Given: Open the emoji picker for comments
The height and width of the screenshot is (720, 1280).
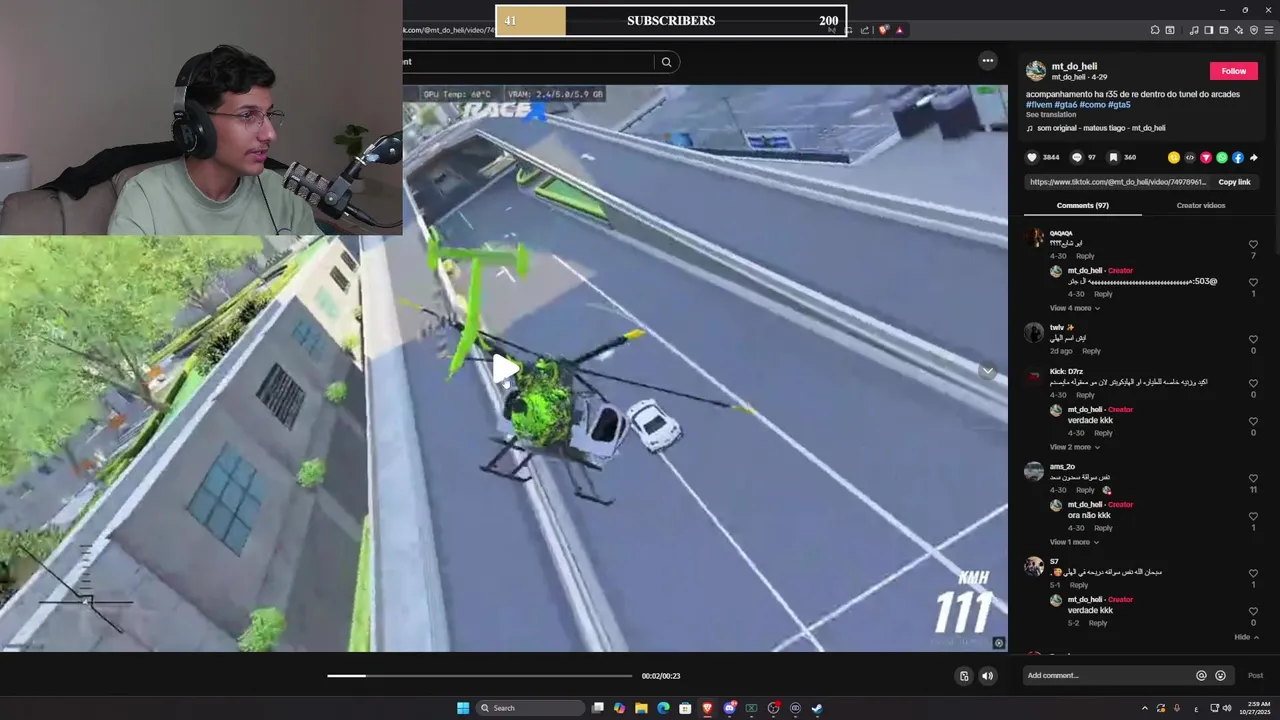Looking at the screenshot, I should click(1220, 675).
